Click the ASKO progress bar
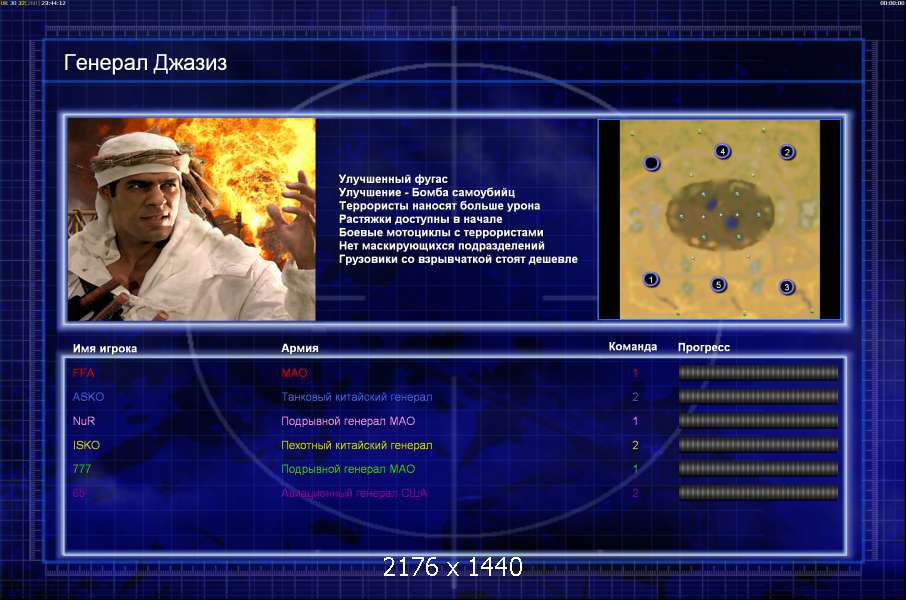 pyautogui.click(x=758, y=397)
